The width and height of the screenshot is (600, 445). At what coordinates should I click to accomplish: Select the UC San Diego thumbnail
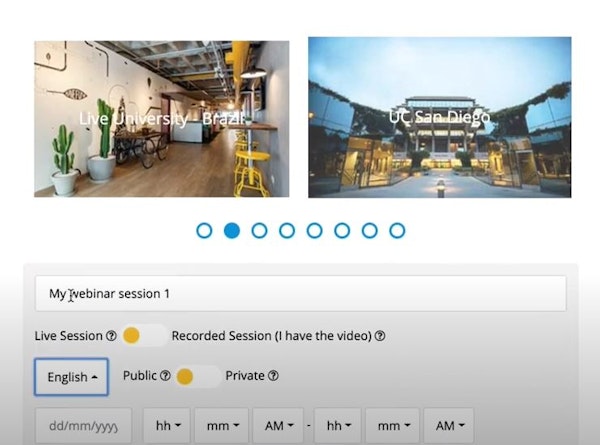[x=440, y=117]
